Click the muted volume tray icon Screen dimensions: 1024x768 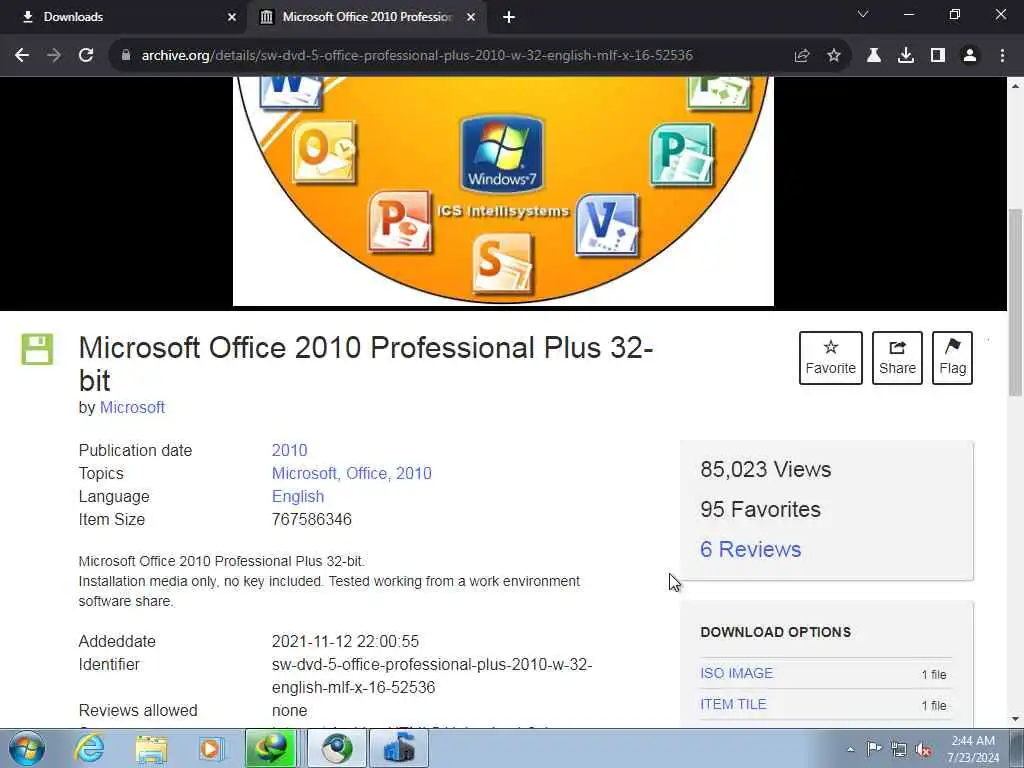(x=923, y=749)
